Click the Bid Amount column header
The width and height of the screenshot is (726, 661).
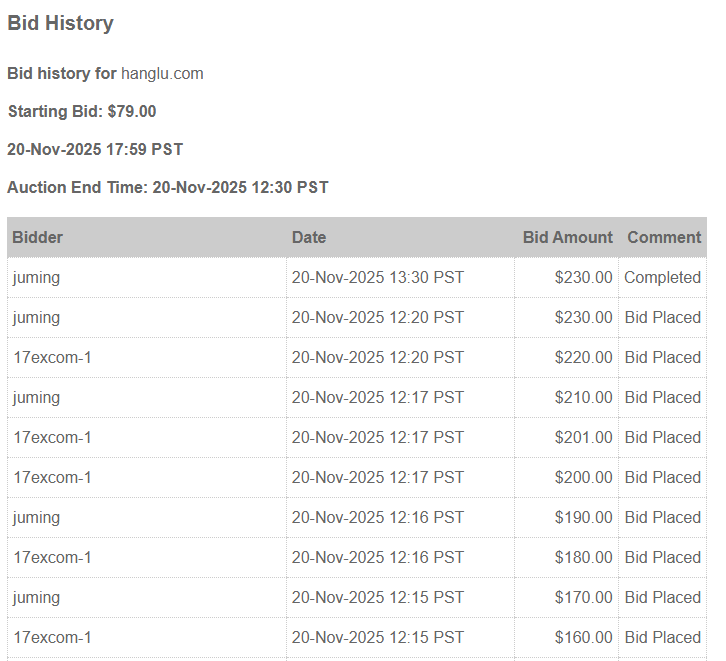pyautogui.click(x=567, y=237)
